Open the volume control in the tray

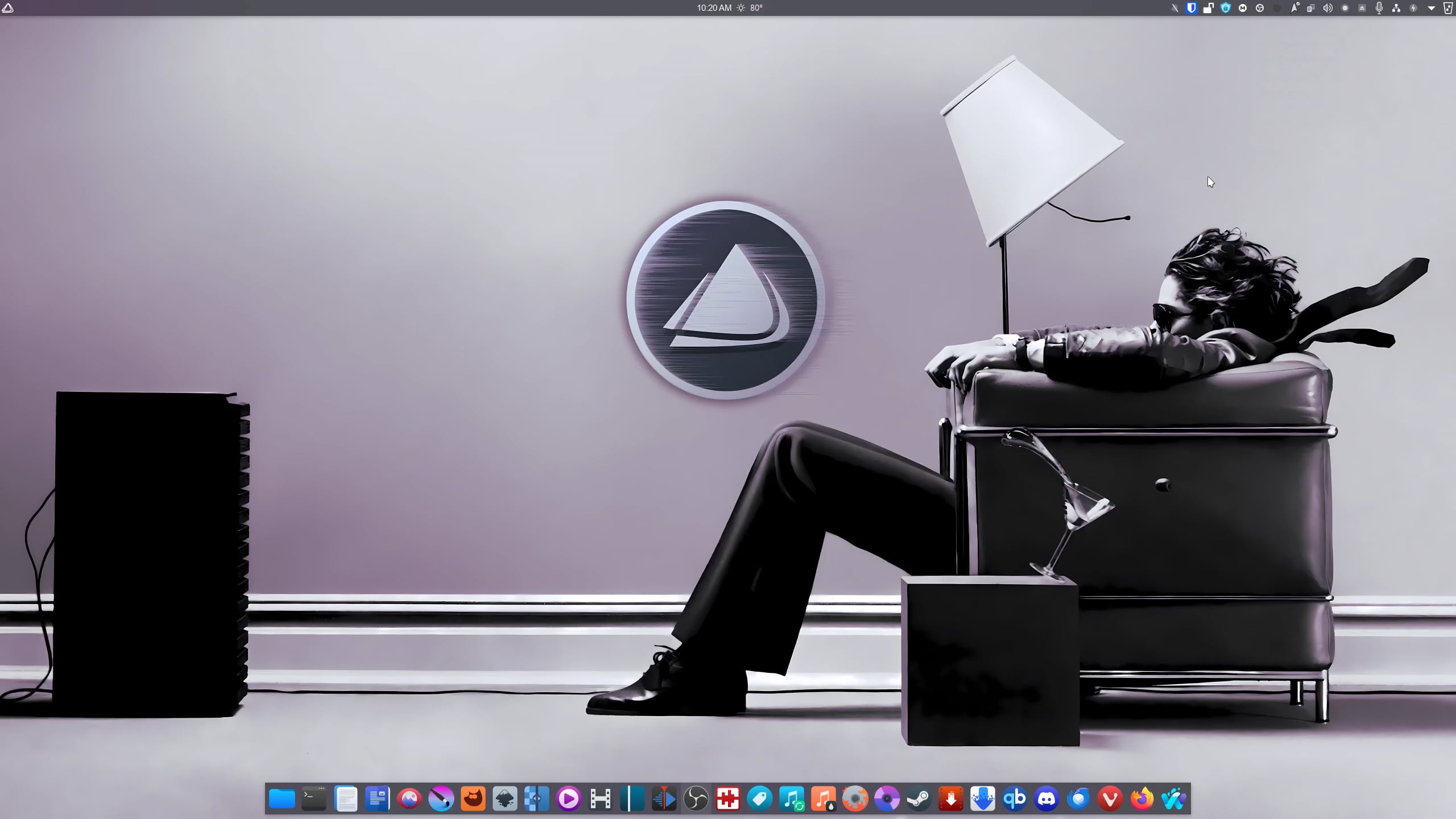click(x=1327, y=8)
